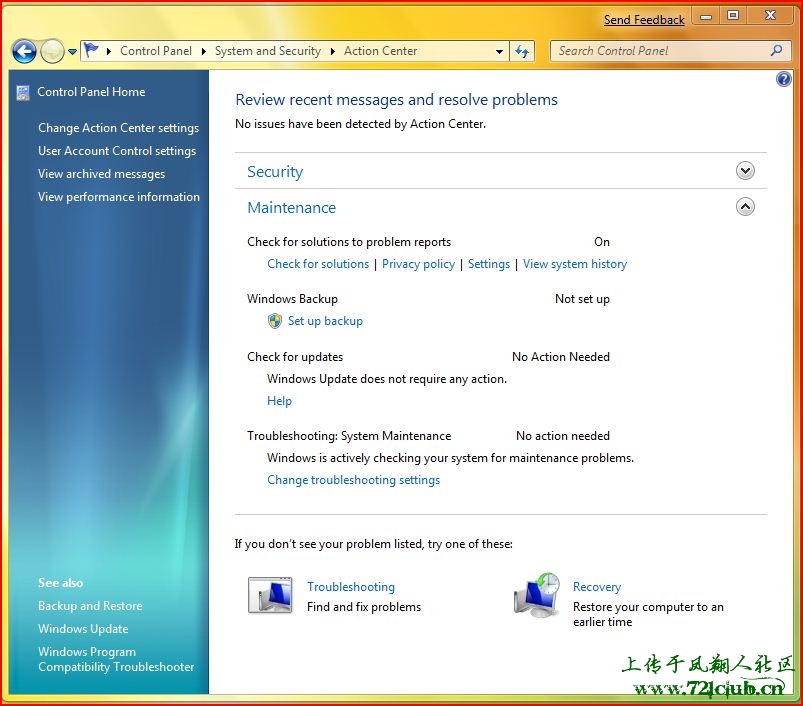Open Backup and Restore under See also

90,606
